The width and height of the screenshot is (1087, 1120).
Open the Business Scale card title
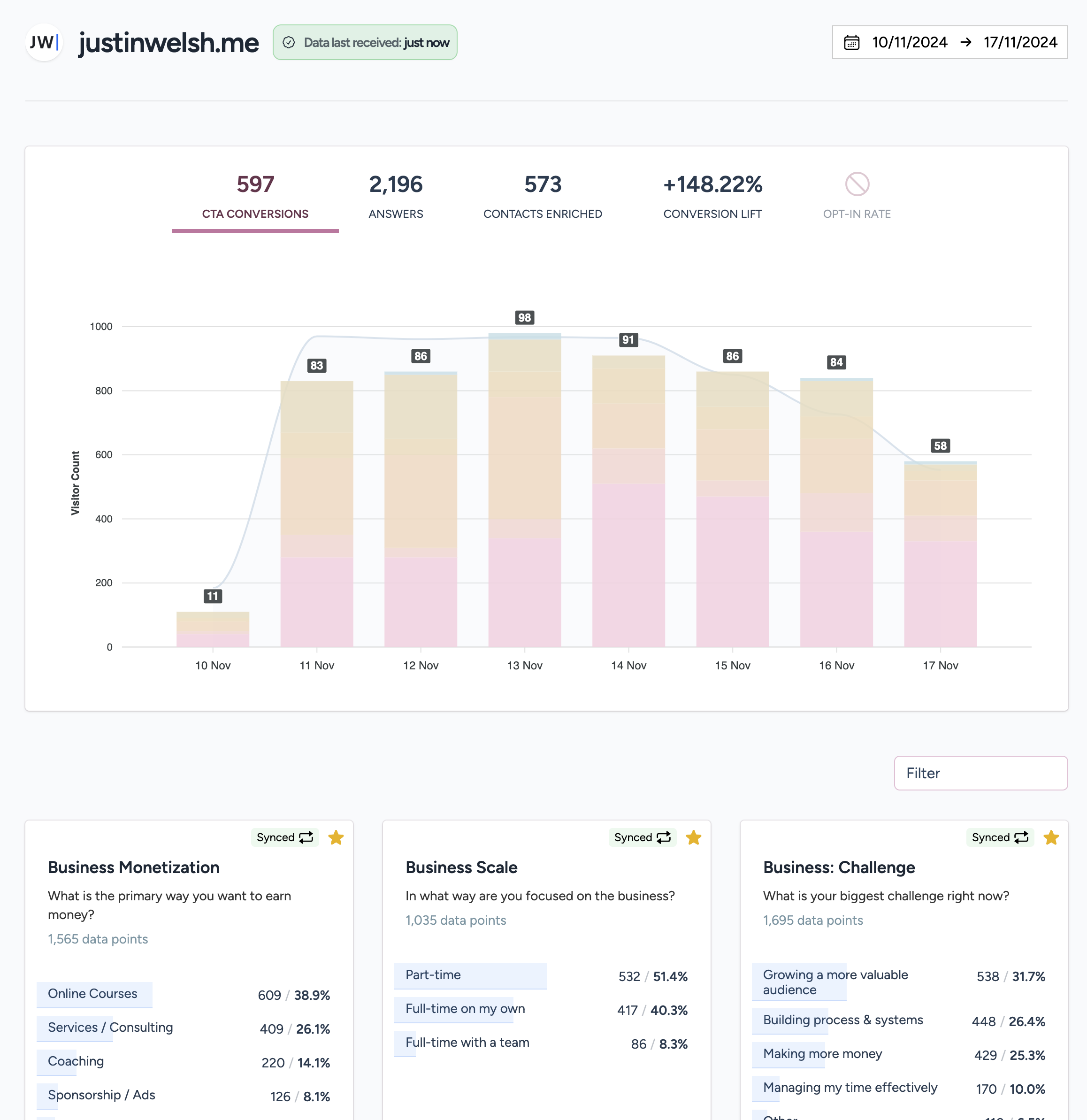(x=461, y=867)
